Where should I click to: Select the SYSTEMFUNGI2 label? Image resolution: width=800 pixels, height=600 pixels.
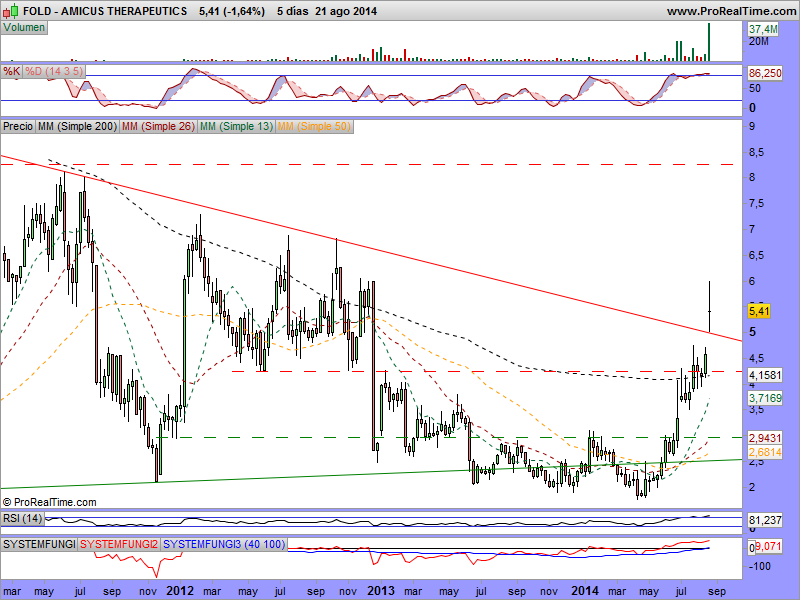click(x=119, y=544)
